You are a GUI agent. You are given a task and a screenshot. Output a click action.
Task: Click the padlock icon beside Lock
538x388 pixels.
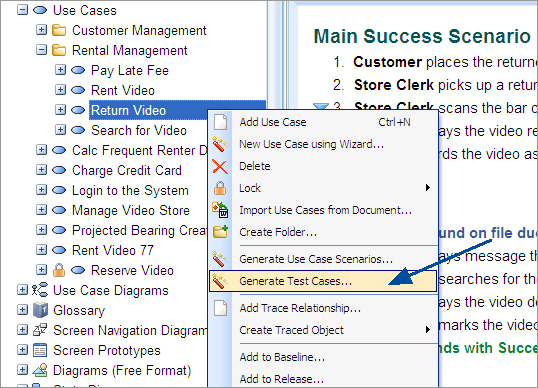click(x=220, y=188)
